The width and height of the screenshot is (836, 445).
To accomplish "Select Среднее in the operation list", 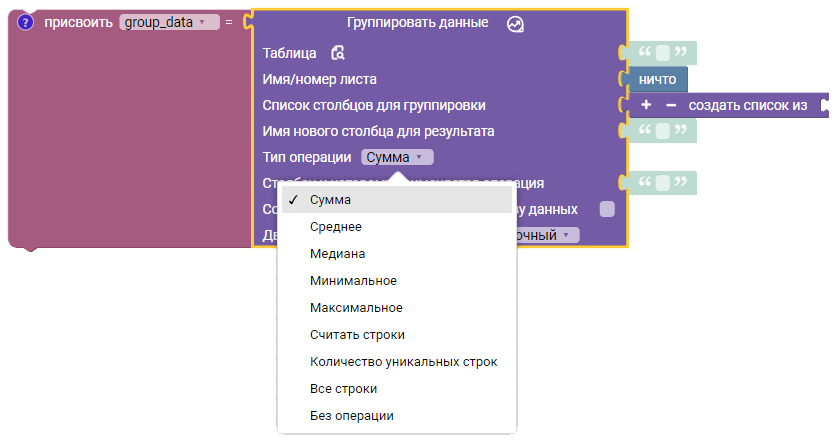I will (397, 227).
